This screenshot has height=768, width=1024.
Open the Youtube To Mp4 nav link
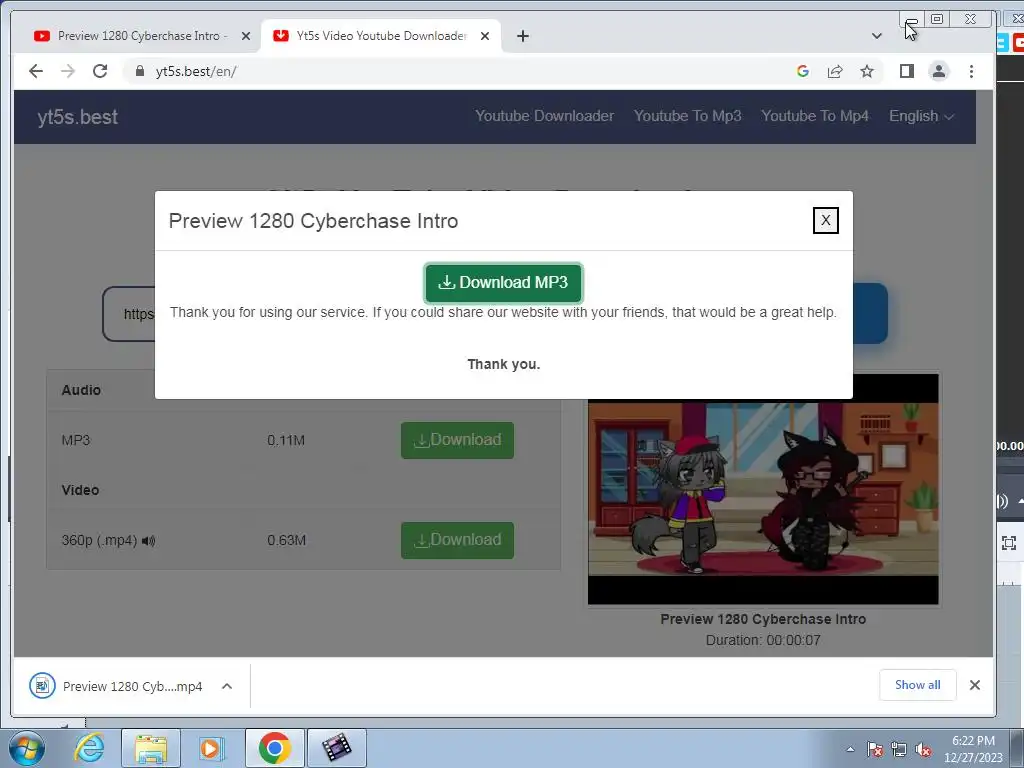[814, 116]
